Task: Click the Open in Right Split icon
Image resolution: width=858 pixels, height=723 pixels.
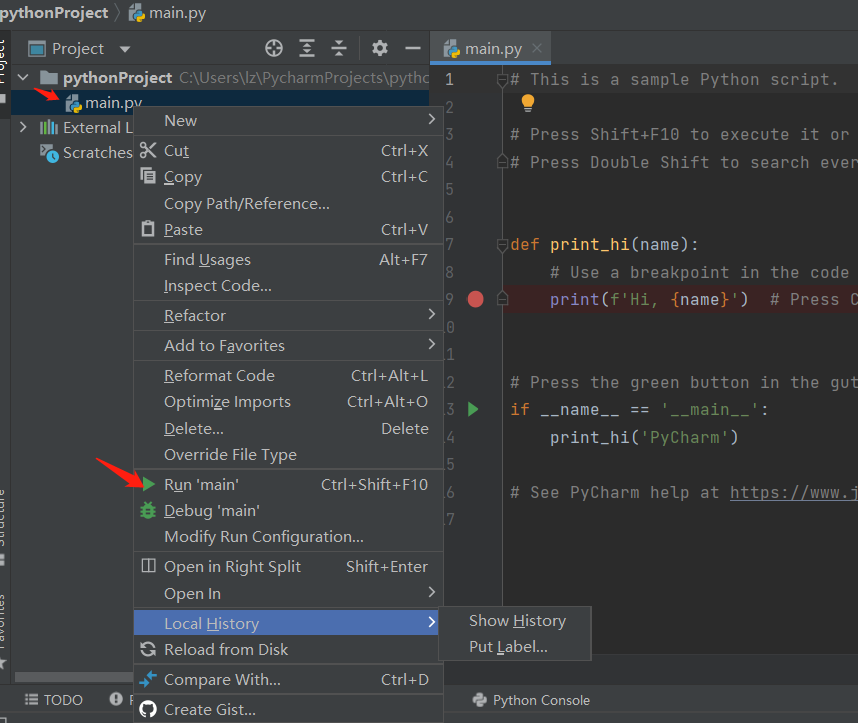Action: (148, 565)
